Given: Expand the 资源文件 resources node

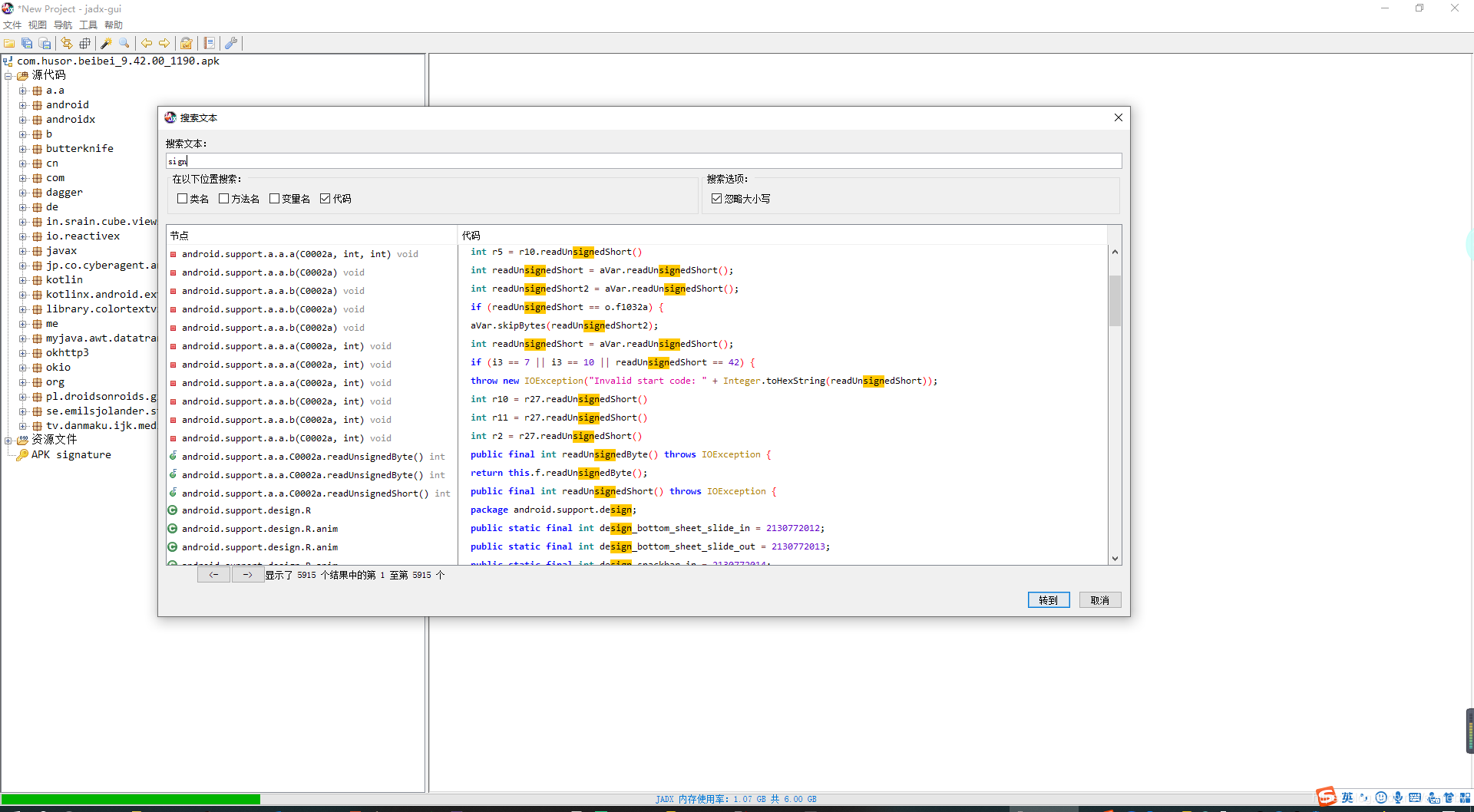Looking at the screenshot, I should click(x=8, y=441).
